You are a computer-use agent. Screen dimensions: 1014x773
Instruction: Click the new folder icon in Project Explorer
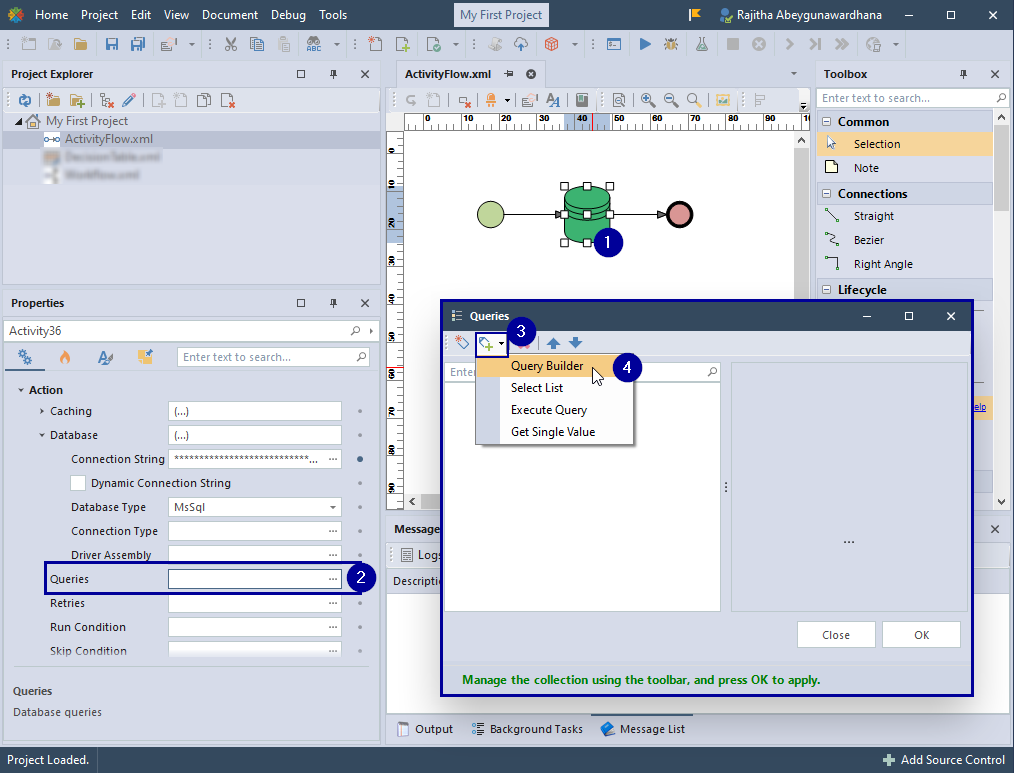53,100
